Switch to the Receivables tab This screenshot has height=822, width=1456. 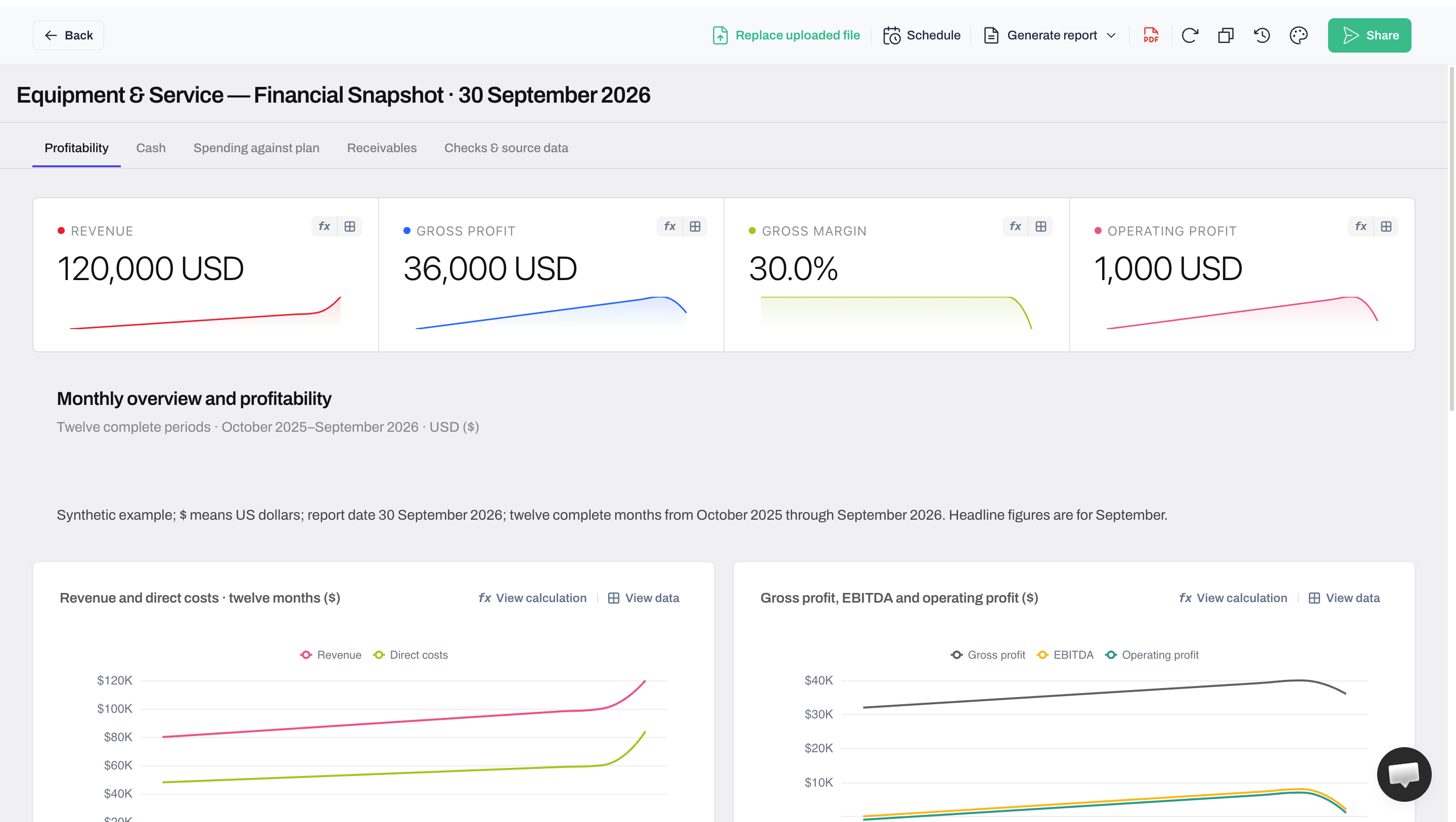click(382, 148)
